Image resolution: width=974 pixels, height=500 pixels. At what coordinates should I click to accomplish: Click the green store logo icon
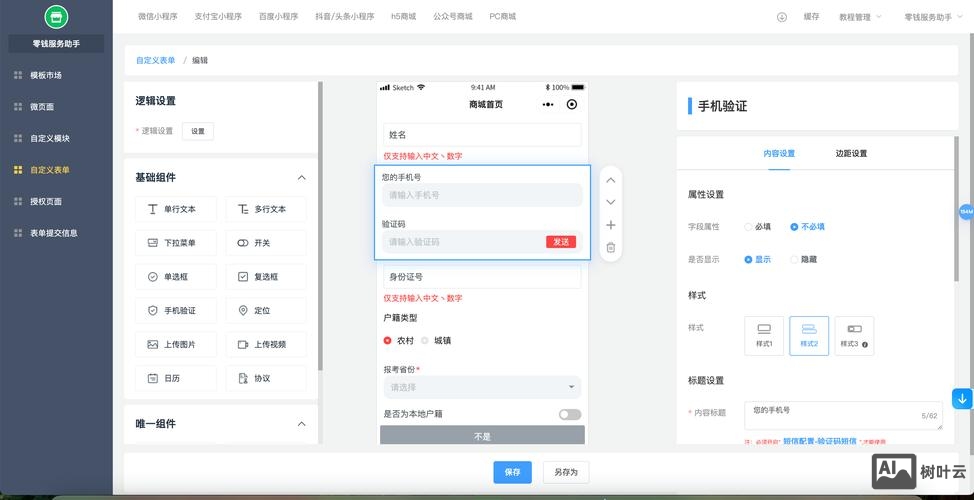[56, 17]
